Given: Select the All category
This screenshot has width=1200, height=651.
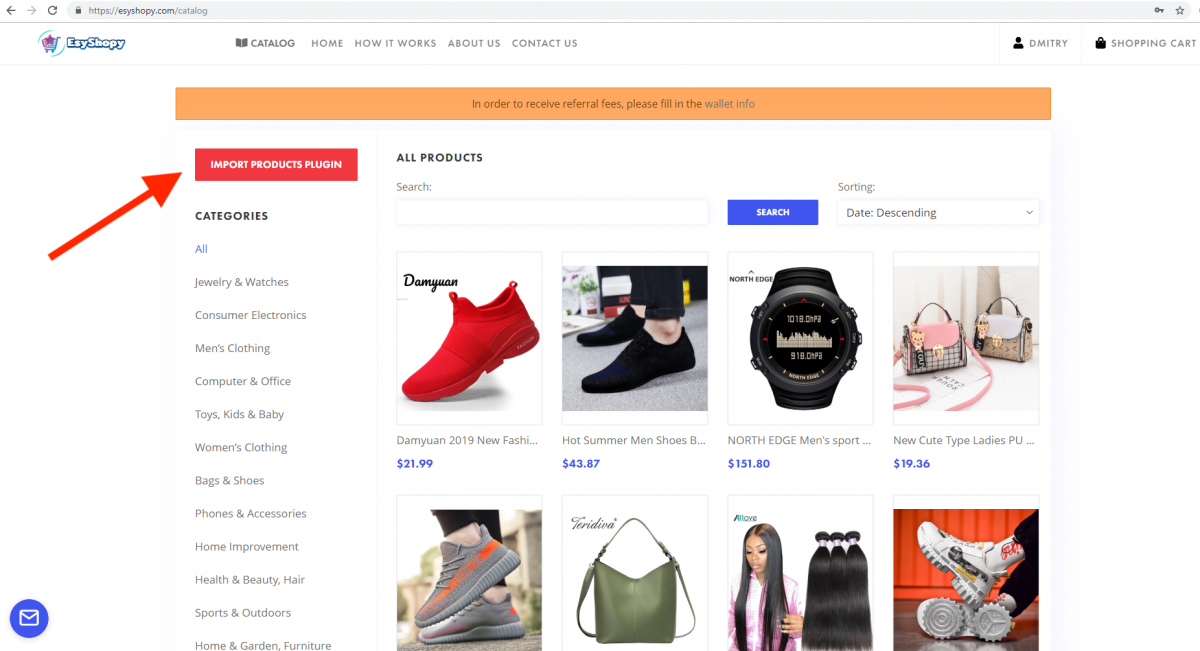Looking at the screenshot, I should 201,249.
